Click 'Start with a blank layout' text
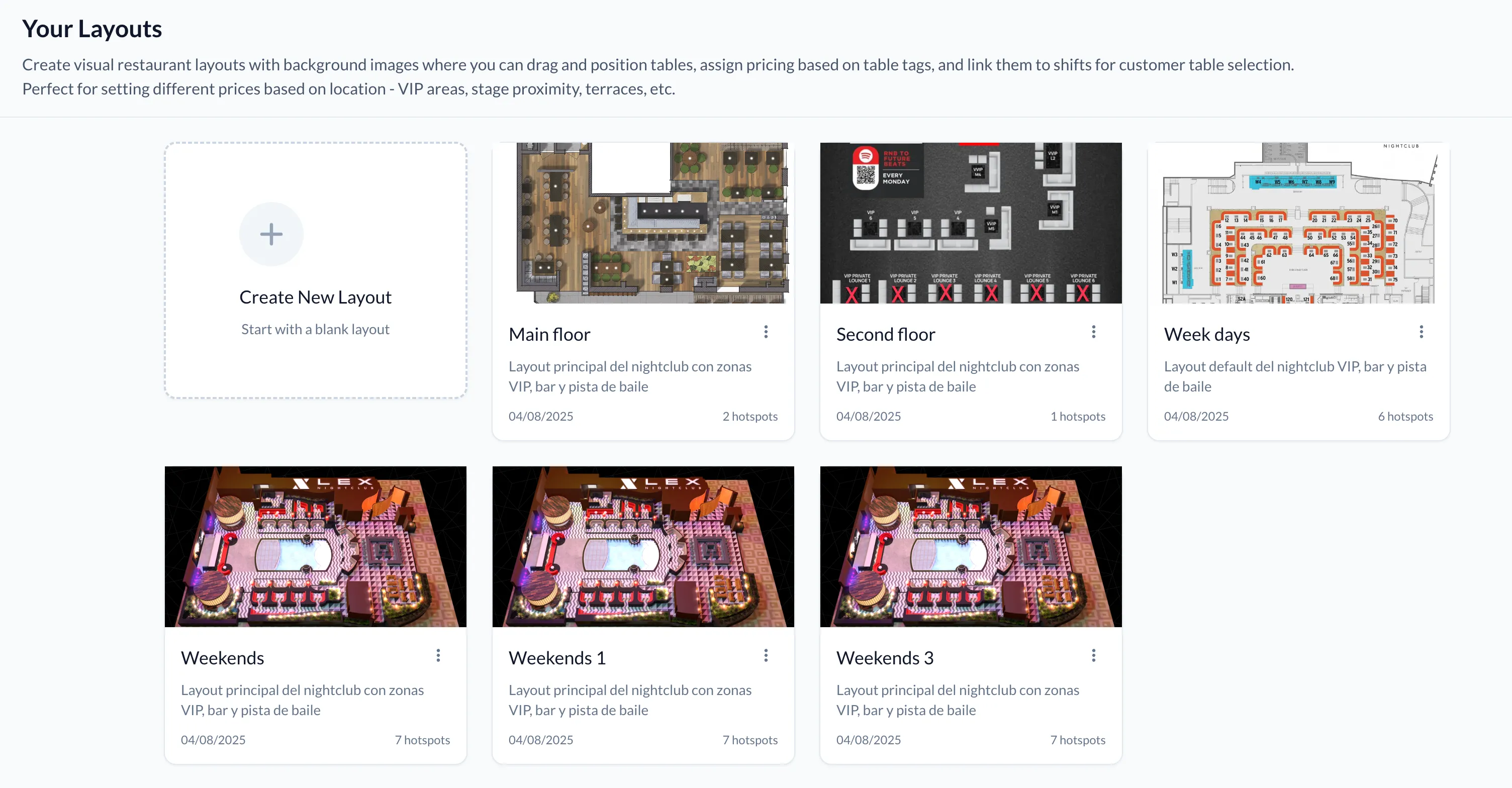Screen dimensions: 1512x788 [x=315, y=329]
